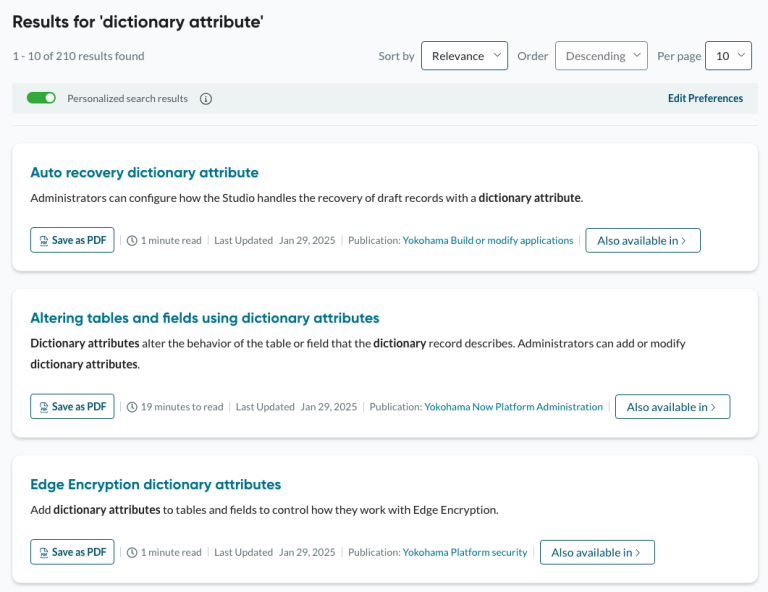
Task: Toggle Personalized search results switch
Action: coord(41,98)
